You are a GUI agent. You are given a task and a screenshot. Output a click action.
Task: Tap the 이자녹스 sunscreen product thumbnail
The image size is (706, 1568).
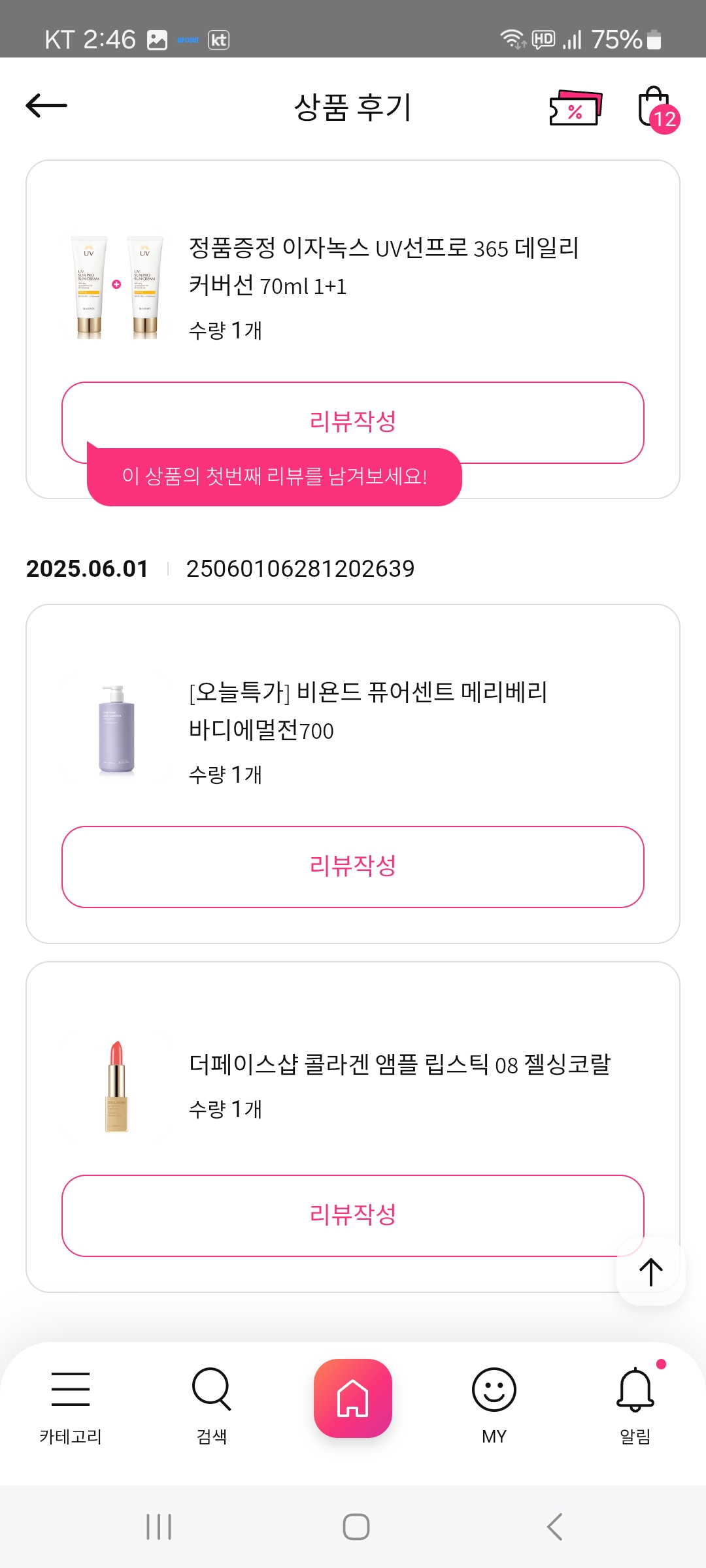(117, 287)
